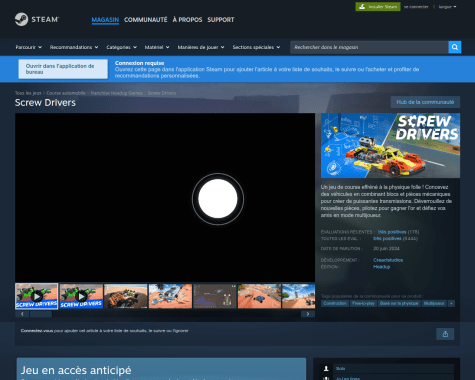
Task: Expand the Matériel menu
Action: click(157, 47)
